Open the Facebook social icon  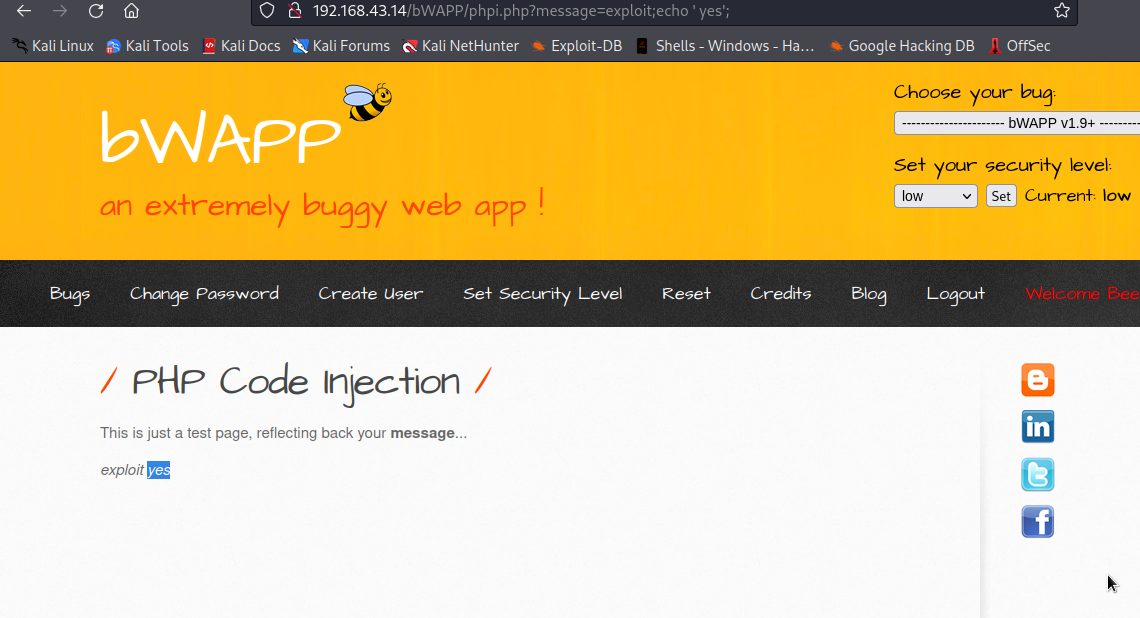[x=1037, y=522]
